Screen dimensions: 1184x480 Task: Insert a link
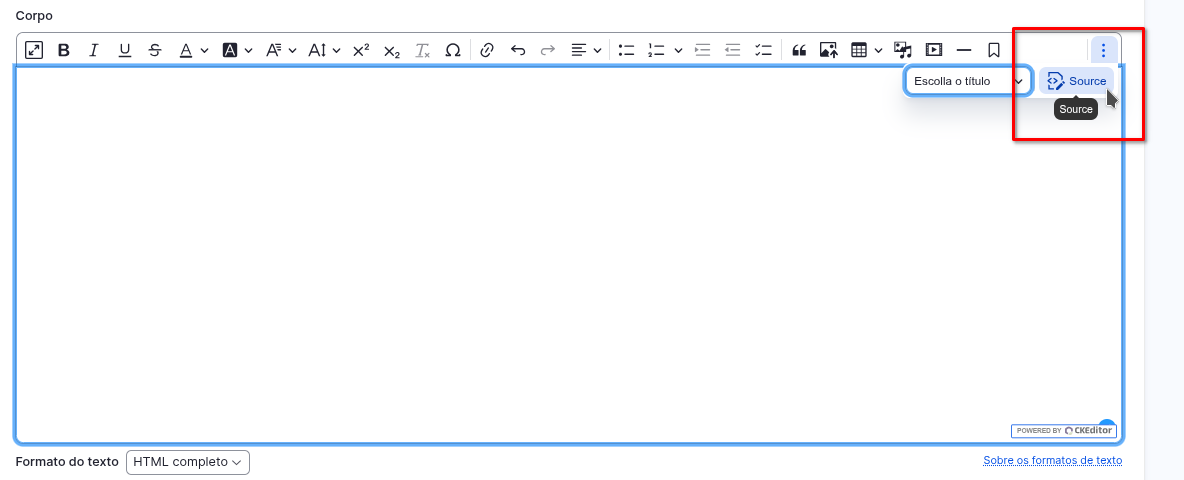[487, 50]
